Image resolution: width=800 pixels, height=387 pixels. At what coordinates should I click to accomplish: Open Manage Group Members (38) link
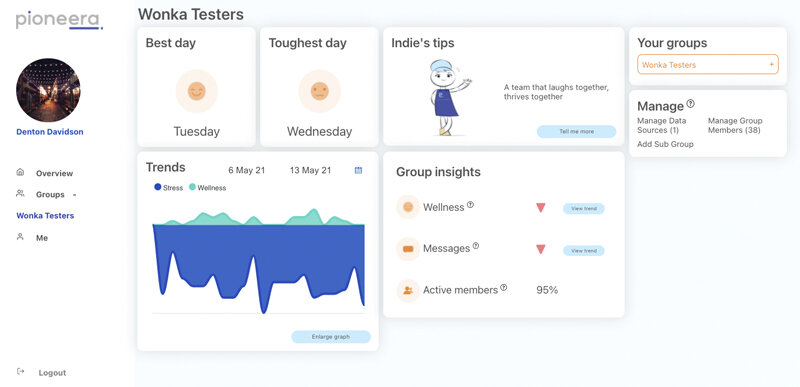735,125
